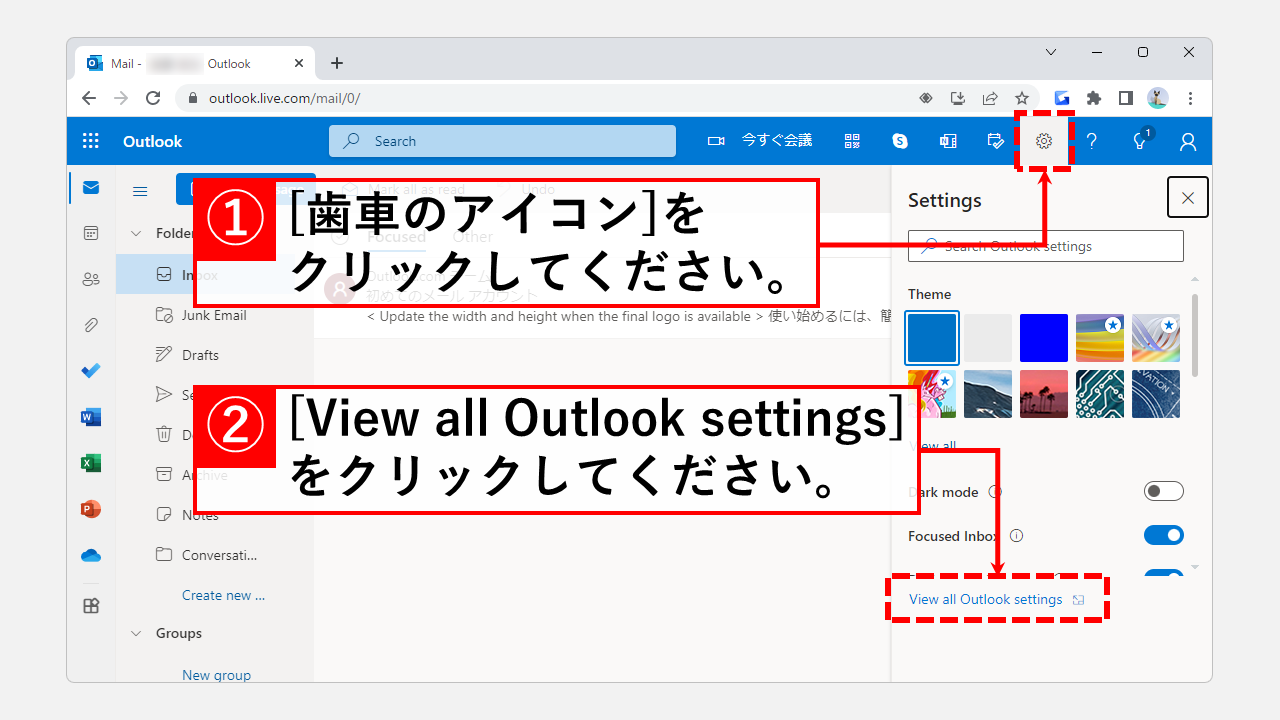Open the browser menu via Customize Chrome
The image size is (1280, 720).
pyautogui.click(x=1190, y=98)
